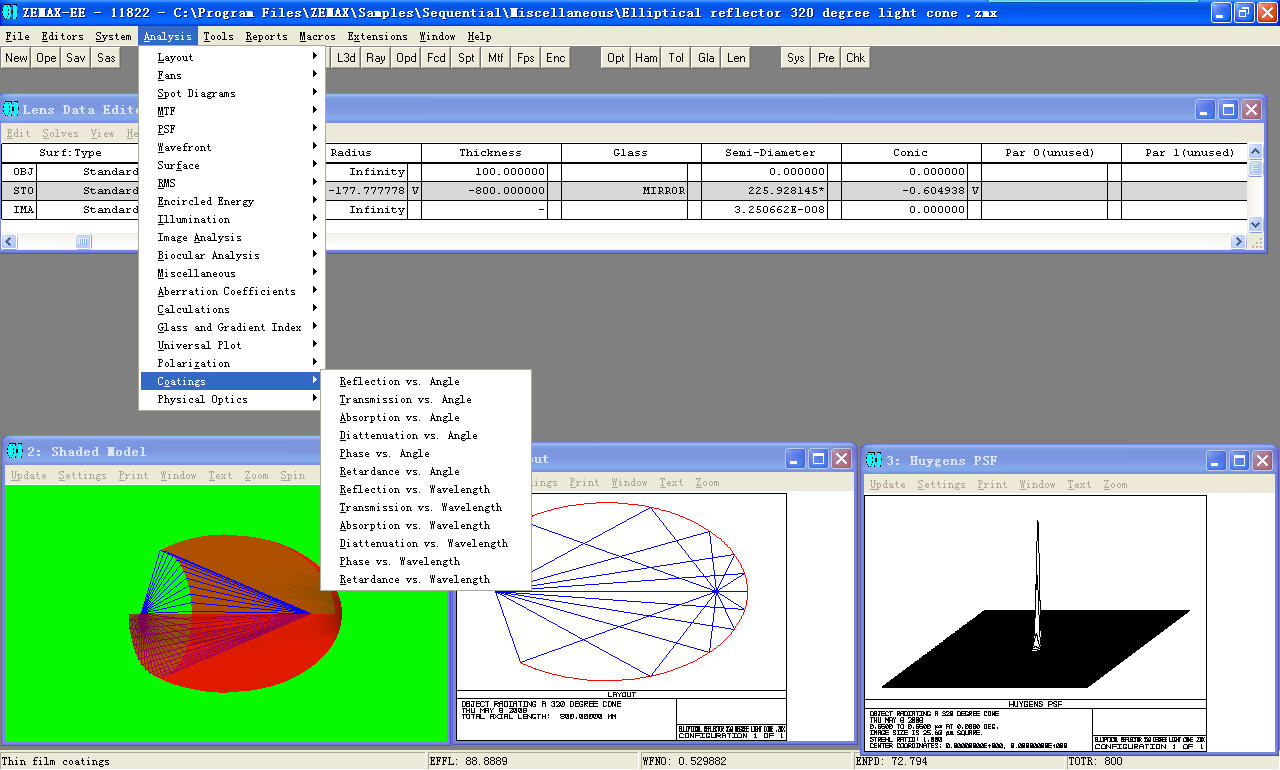Click Settings in Shaded Model window
This screenshot has height=770, width=1280.
[x=82, y=476]
